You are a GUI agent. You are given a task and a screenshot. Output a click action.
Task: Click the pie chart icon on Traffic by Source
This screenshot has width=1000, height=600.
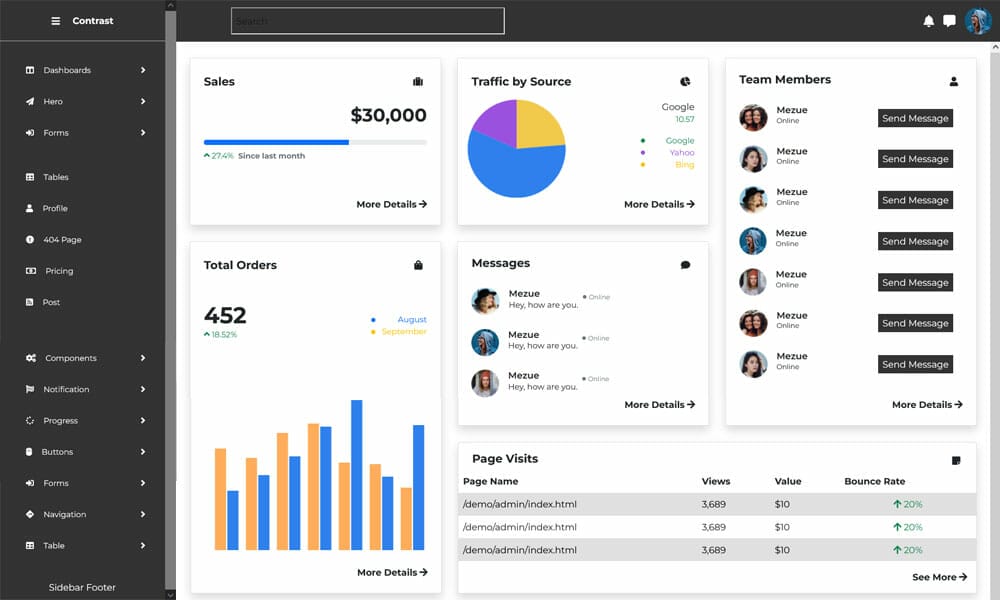pos(684,81)
